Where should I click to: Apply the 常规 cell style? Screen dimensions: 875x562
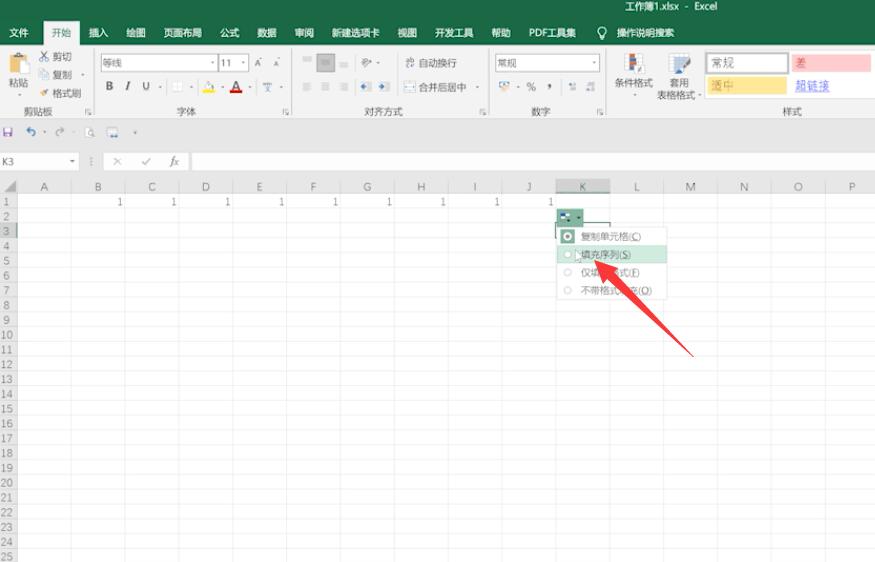pos(747,63)
